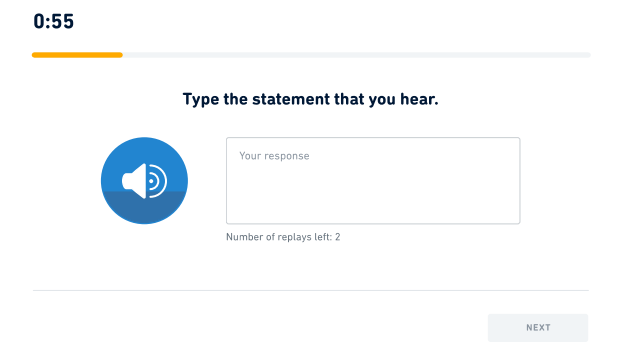The image size is (620, 361).
Task: Click the Your response placeholder text
Action: 274,156
